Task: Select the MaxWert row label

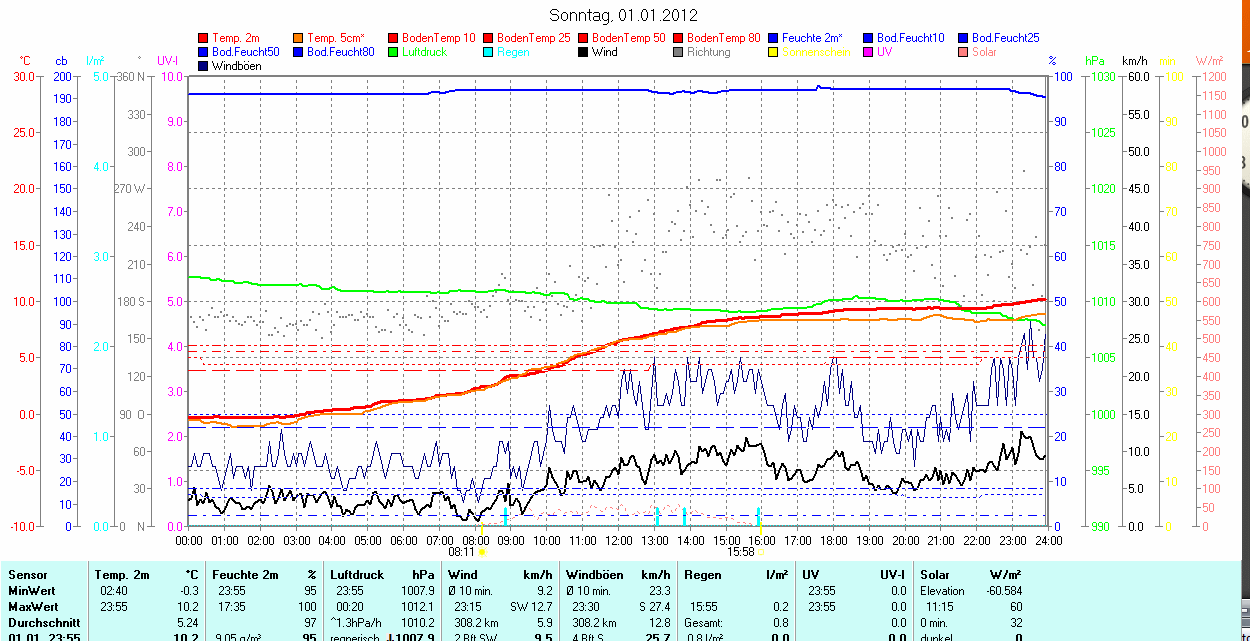Action: (x=34, y=607)
